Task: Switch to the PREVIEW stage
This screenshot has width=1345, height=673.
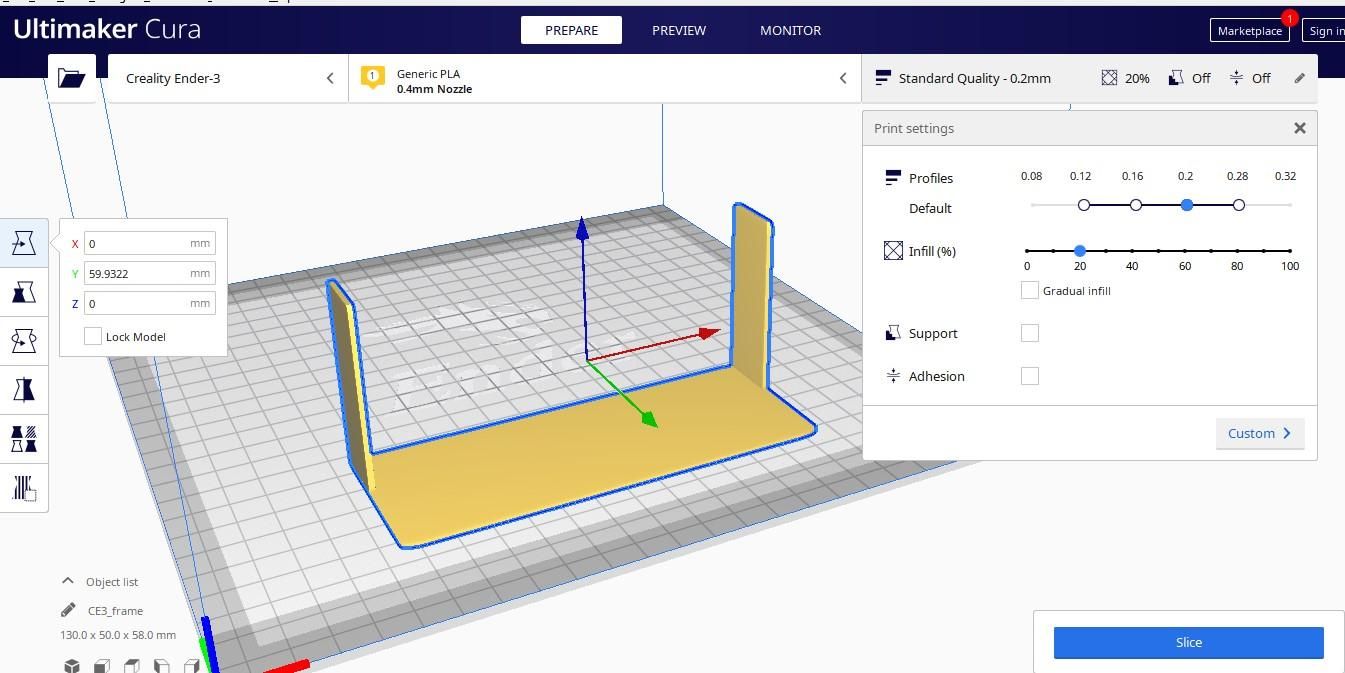Action: tap(679, 30)
